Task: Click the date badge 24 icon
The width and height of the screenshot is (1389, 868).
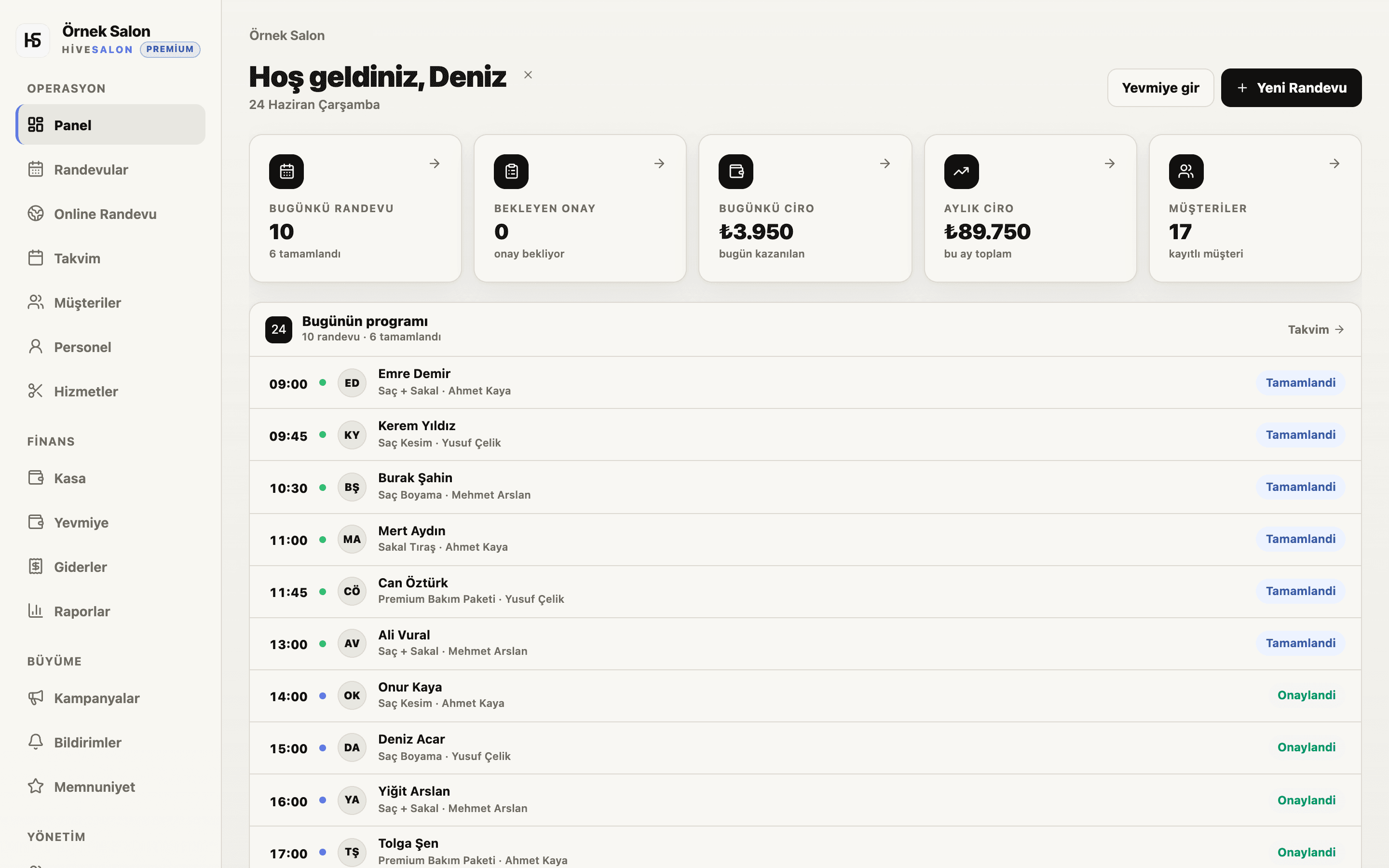Action: tap(278, 329)
